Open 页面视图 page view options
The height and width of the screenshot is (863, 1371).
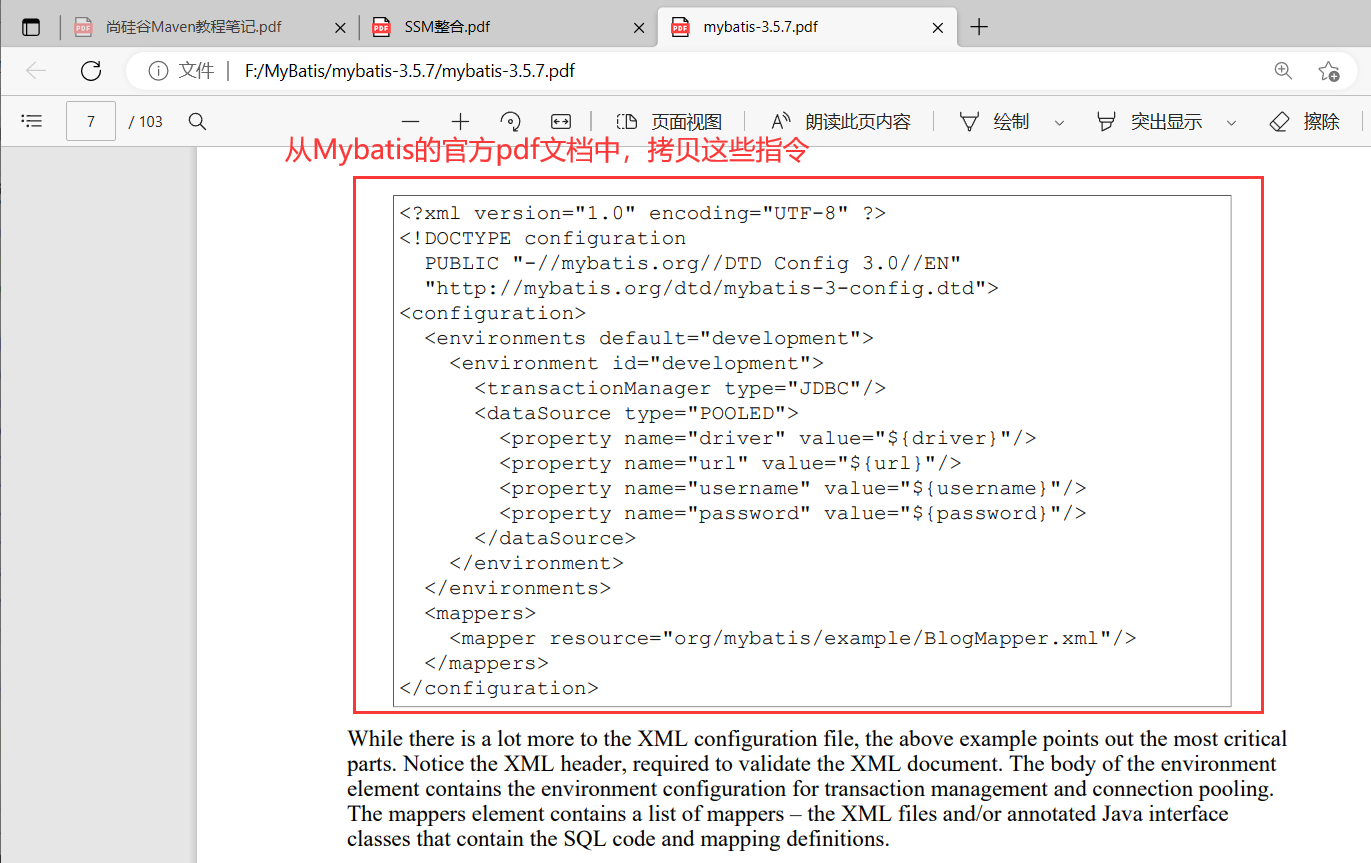[x=669, y=121]
